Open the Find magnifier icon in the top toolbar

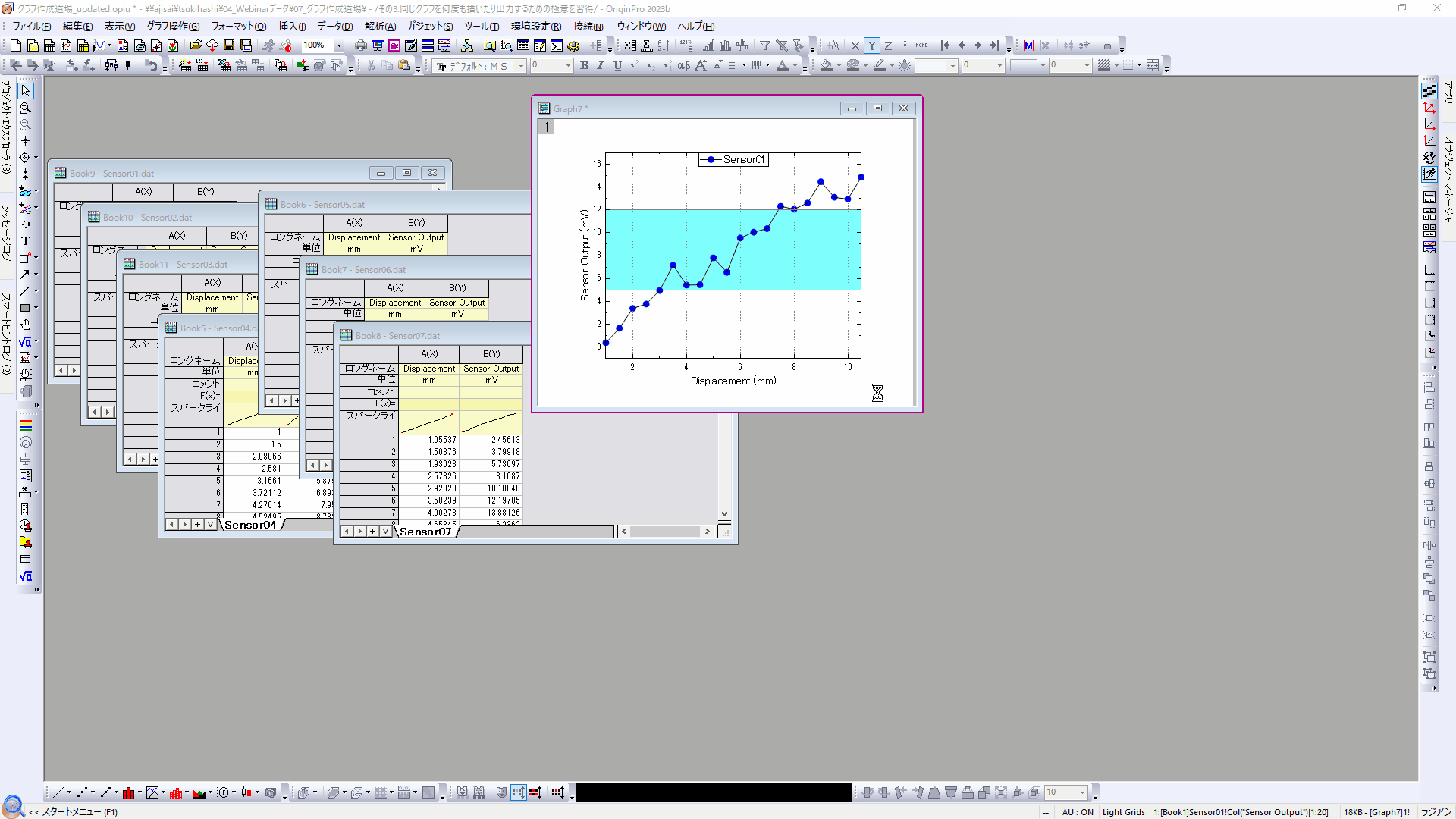click(490, 45)
